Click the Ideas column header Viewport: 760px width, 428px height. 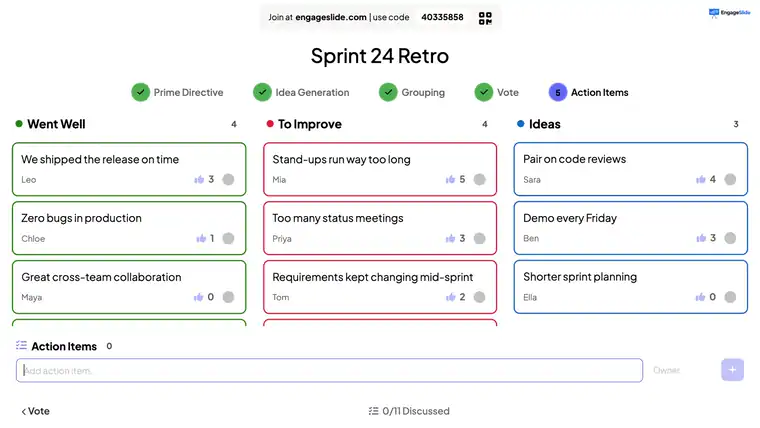tap(544, 124)
